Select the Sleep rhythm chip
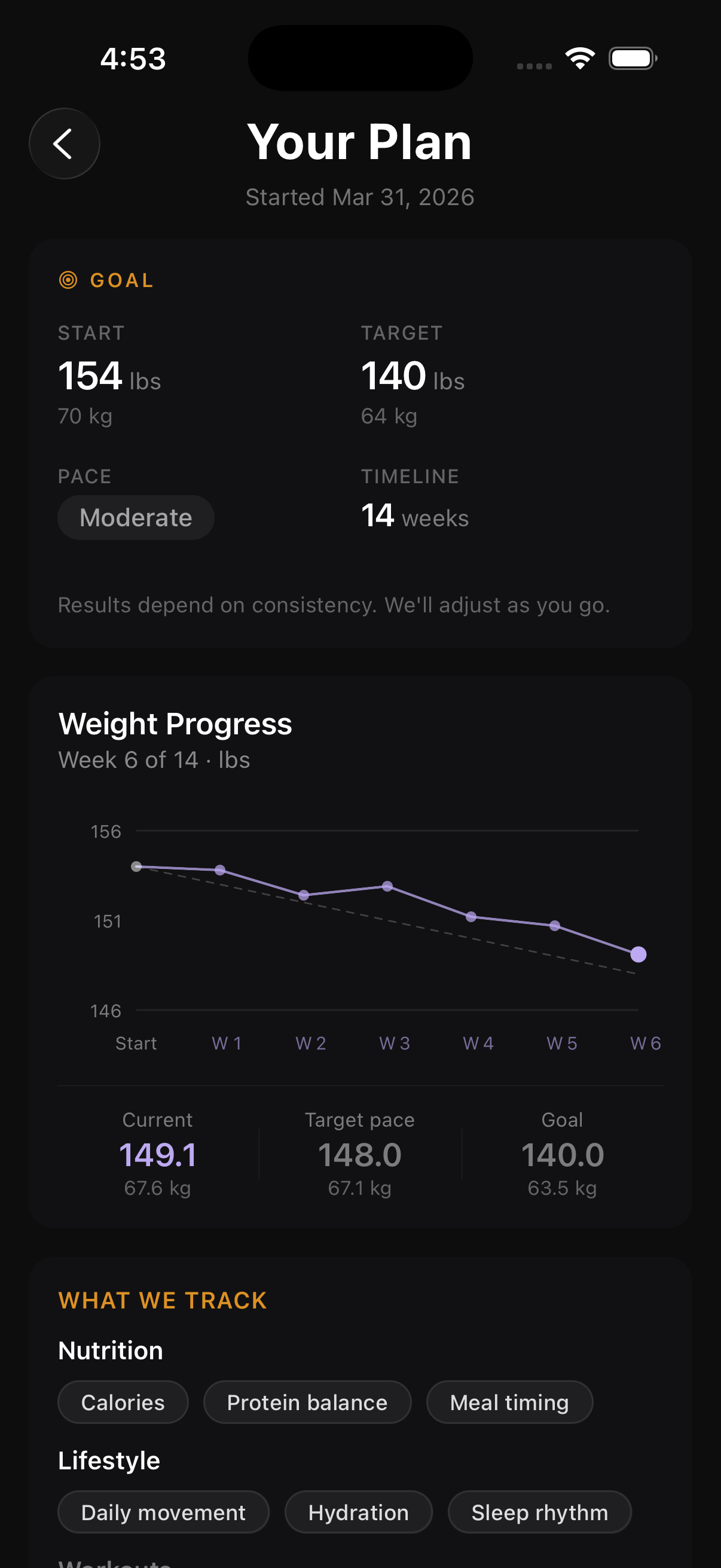This screenshot has height=1568, width=721. (539, 1512)
